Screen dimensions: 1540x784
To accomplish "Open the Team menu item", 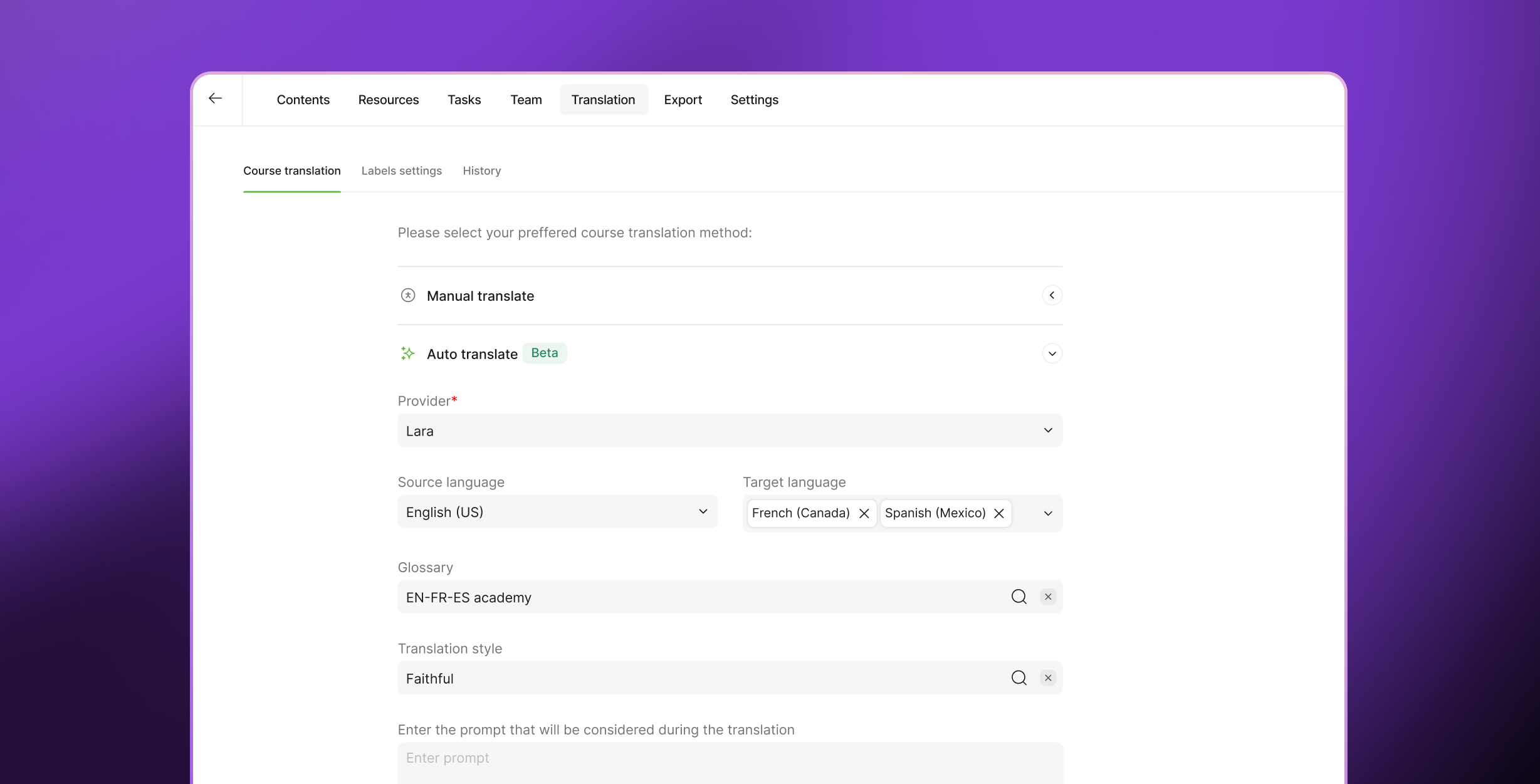I will pos(526,100).
